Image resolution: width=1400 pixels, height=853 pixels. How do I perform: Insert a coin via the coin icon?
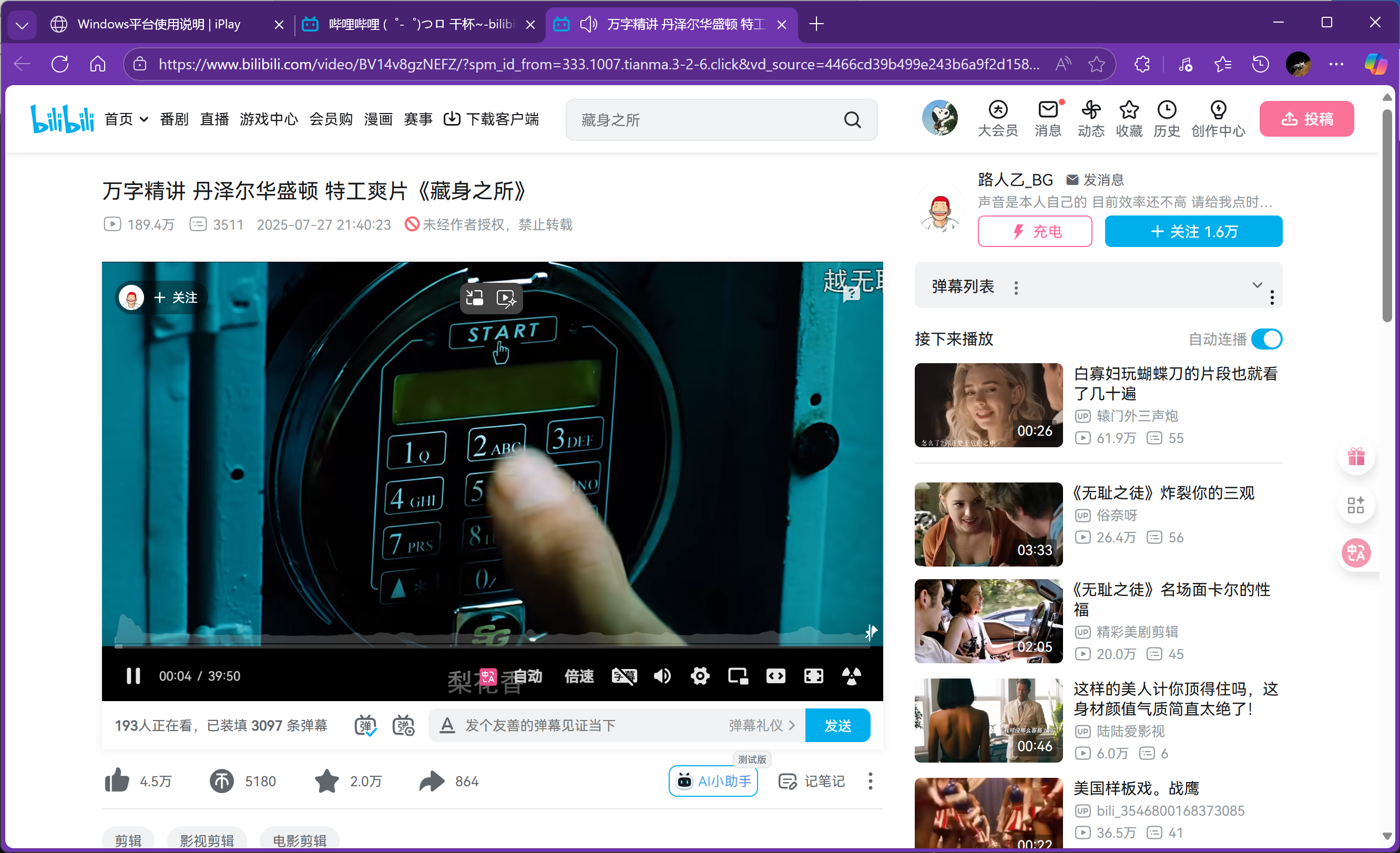click(221, 781)
